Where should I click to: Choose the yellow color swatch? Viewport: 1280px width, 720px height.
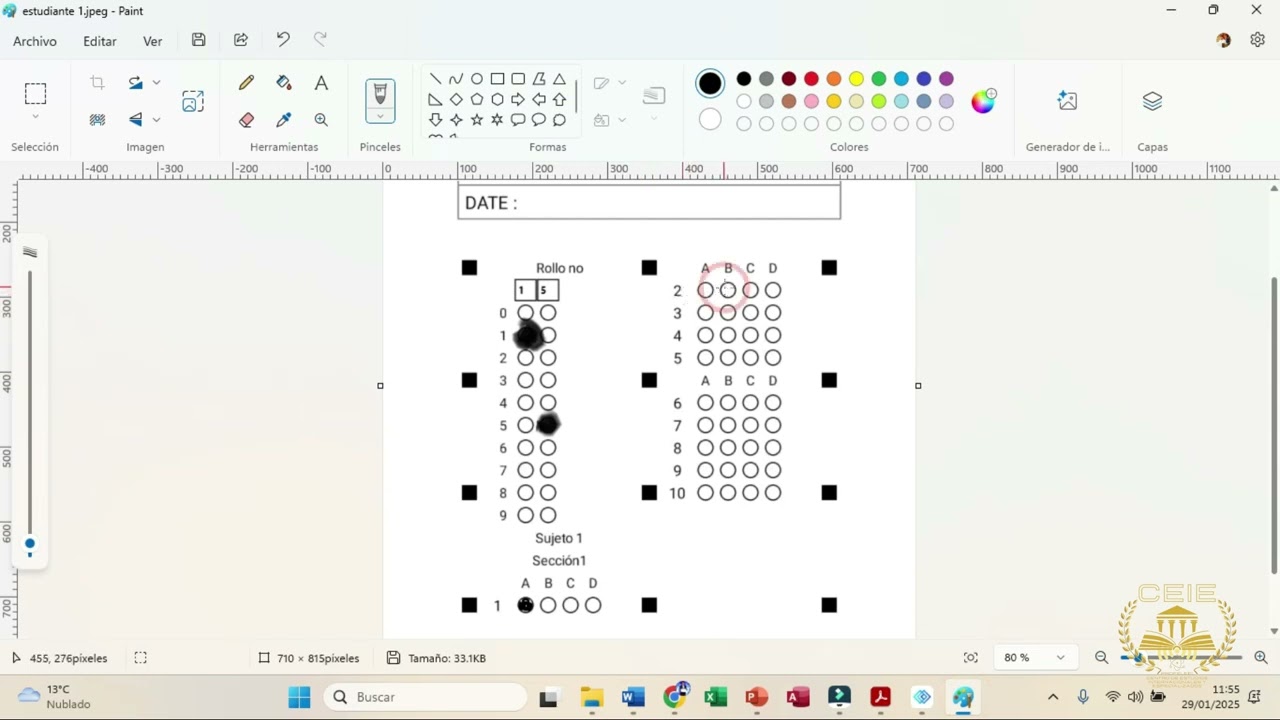pos(856,79)
